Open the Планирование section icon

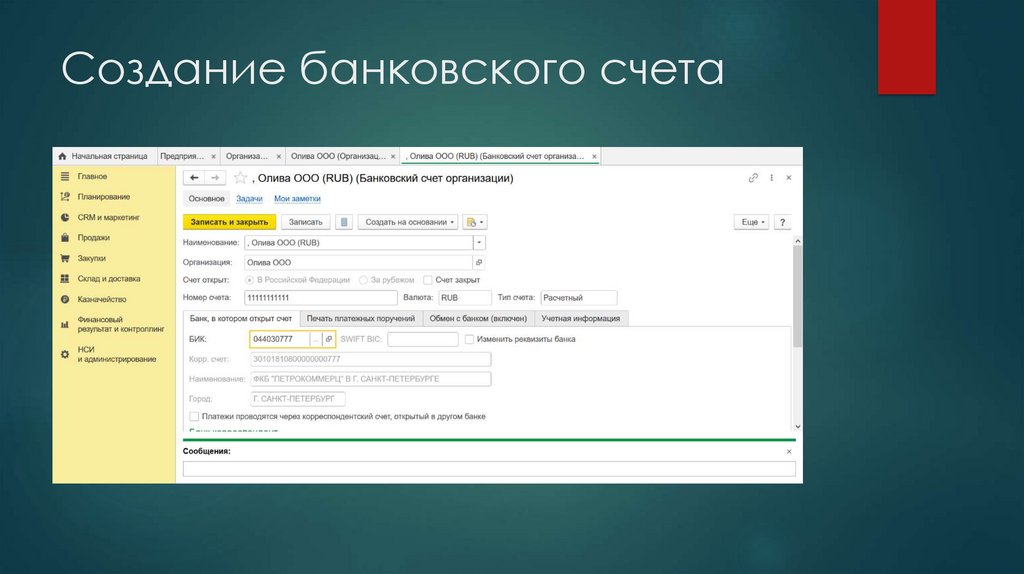point(65,197)
